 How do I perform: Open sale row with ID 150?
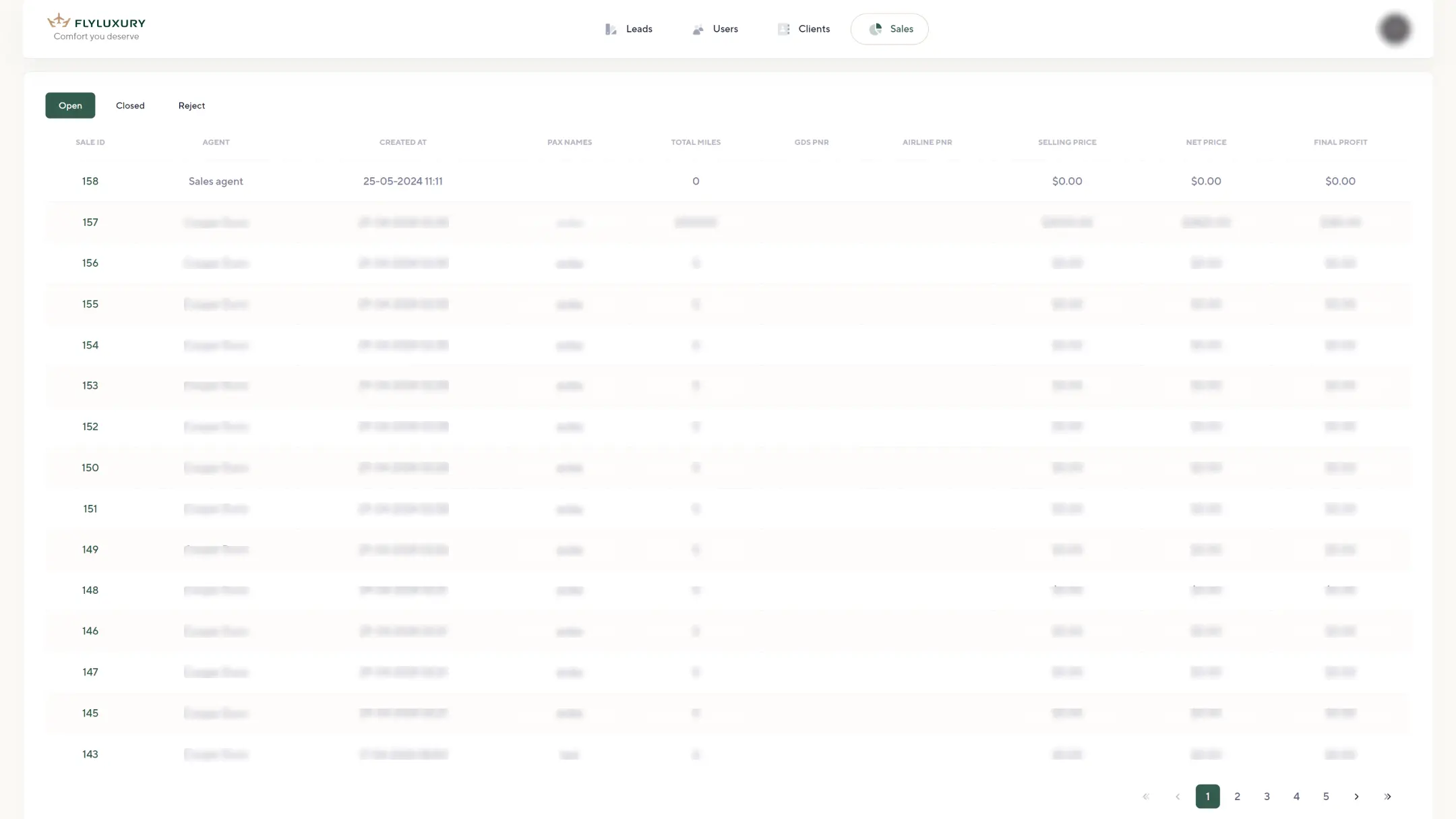pos(90,468)
